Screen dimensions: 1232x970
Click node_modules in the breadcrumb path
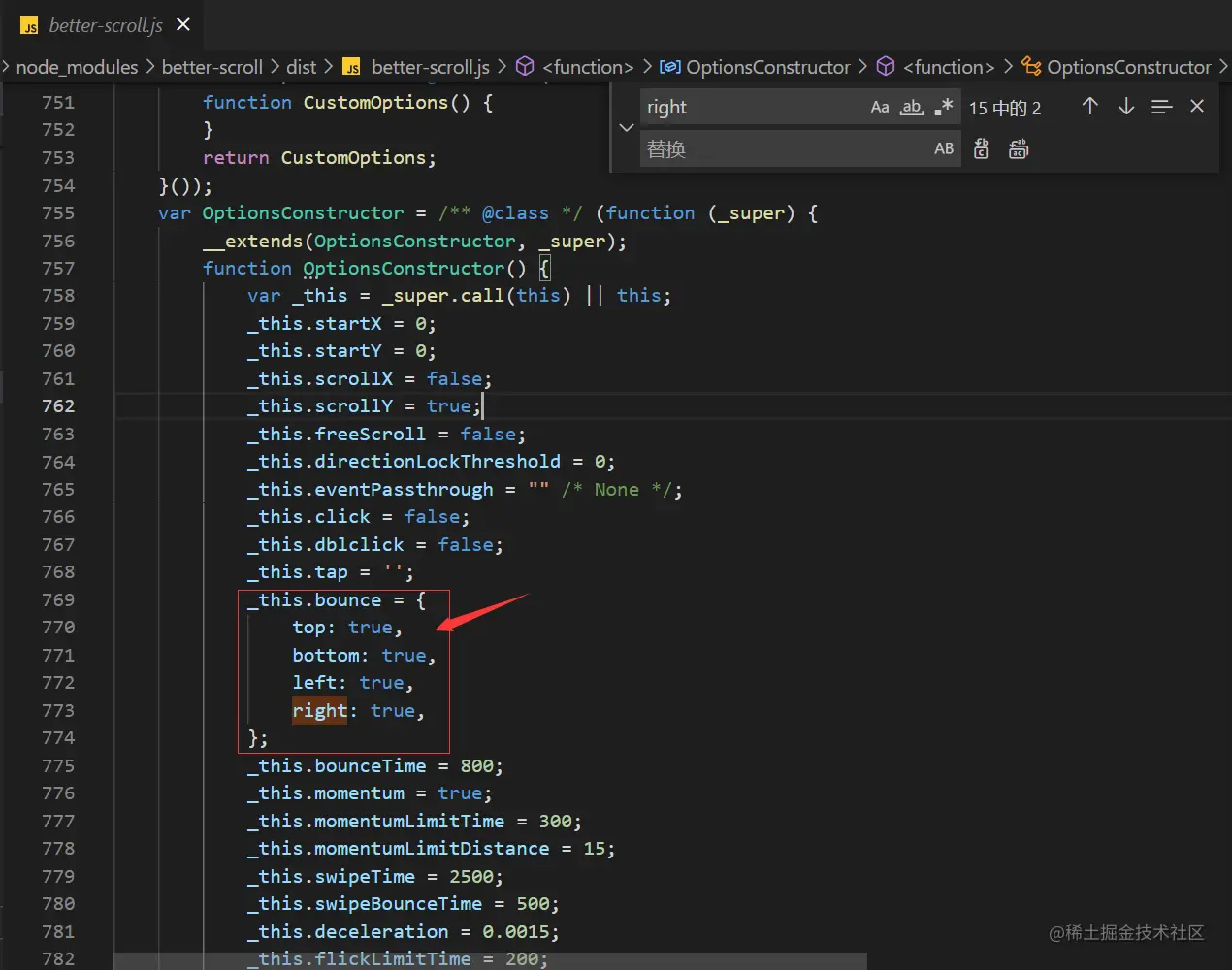[x=77, y=67]
